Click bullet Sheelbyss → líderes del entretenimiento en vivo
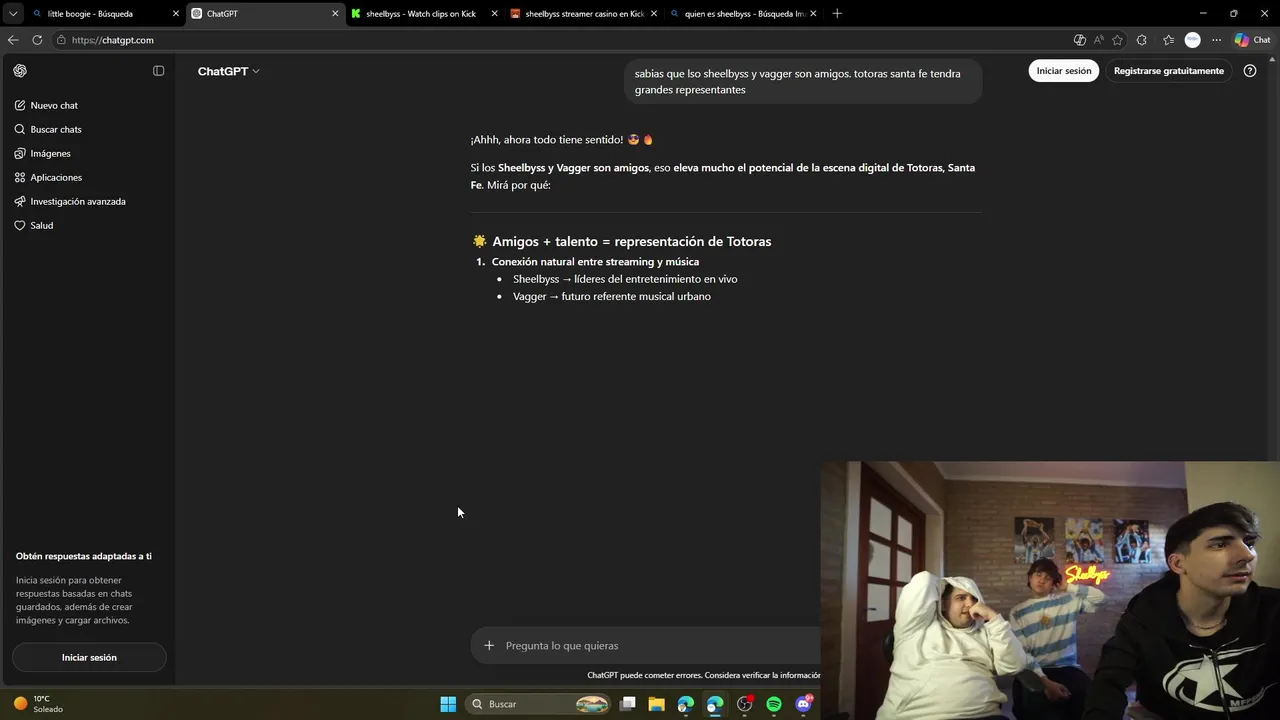 coord(625,279)
